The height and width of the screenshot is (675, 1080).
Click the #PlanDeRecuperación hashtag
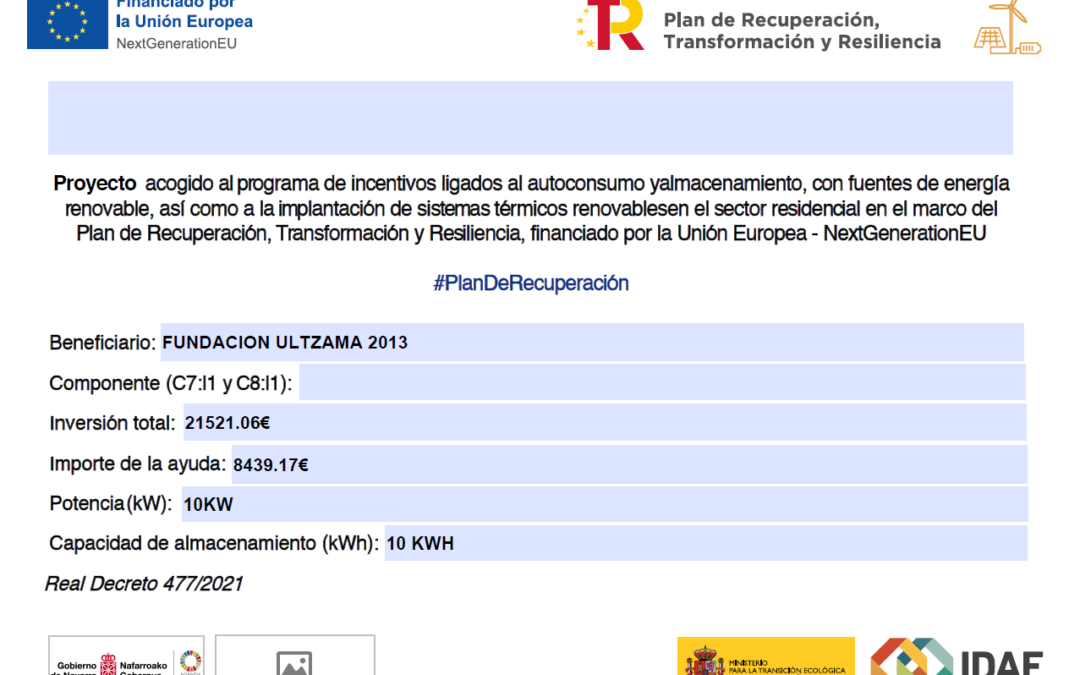tap(531, 283)
